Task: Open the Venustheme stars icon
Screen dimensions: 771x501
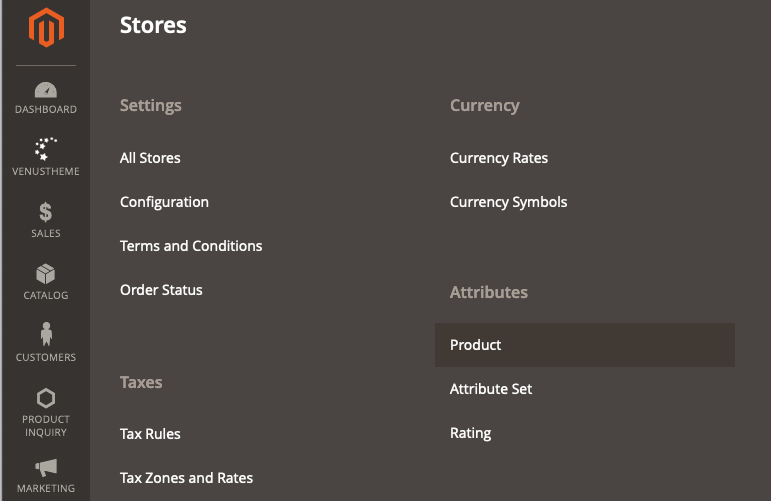Action: pos(46,149)
